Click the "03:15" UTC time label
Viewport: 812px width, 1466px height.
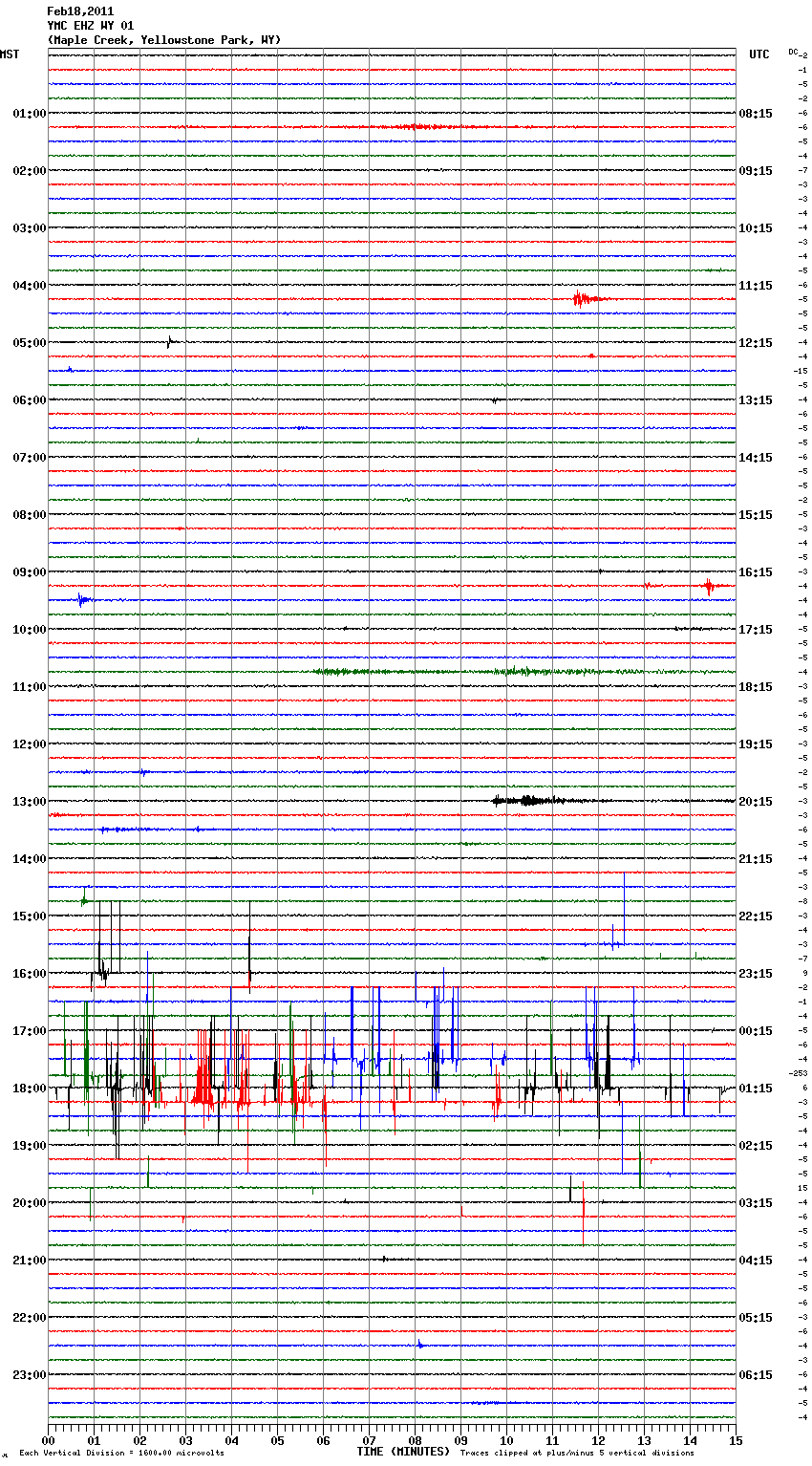point(756,1203)
